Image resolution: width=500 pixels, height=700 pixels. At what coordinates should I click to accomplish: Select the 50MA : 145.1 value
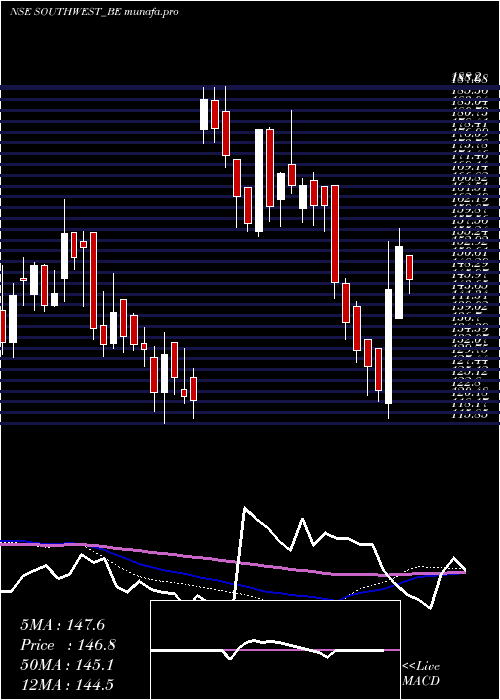coord(67,665)
